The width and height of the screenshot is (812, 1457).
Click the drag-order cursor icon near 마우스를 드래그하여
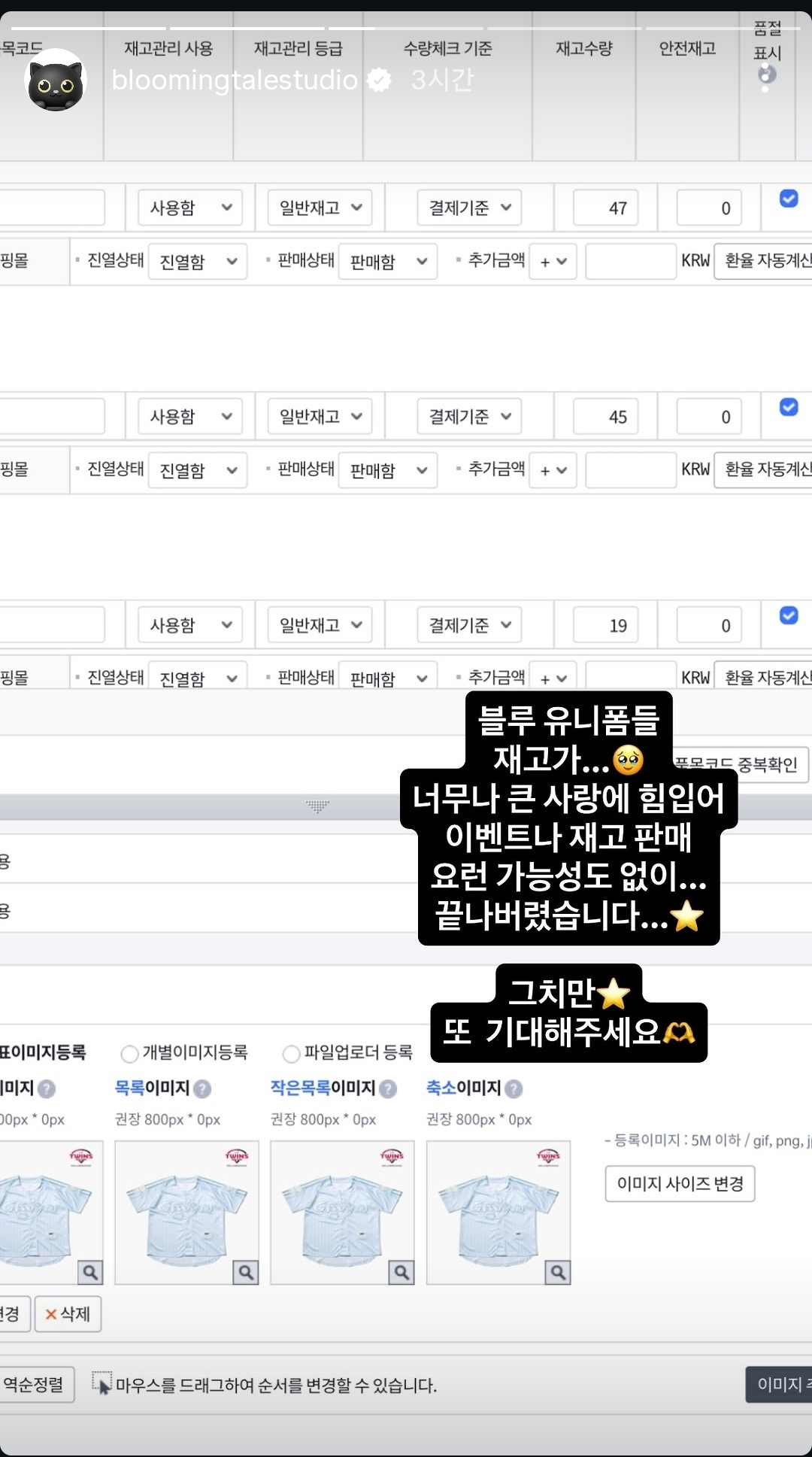pyautogui.click(x=101, y=1383)
